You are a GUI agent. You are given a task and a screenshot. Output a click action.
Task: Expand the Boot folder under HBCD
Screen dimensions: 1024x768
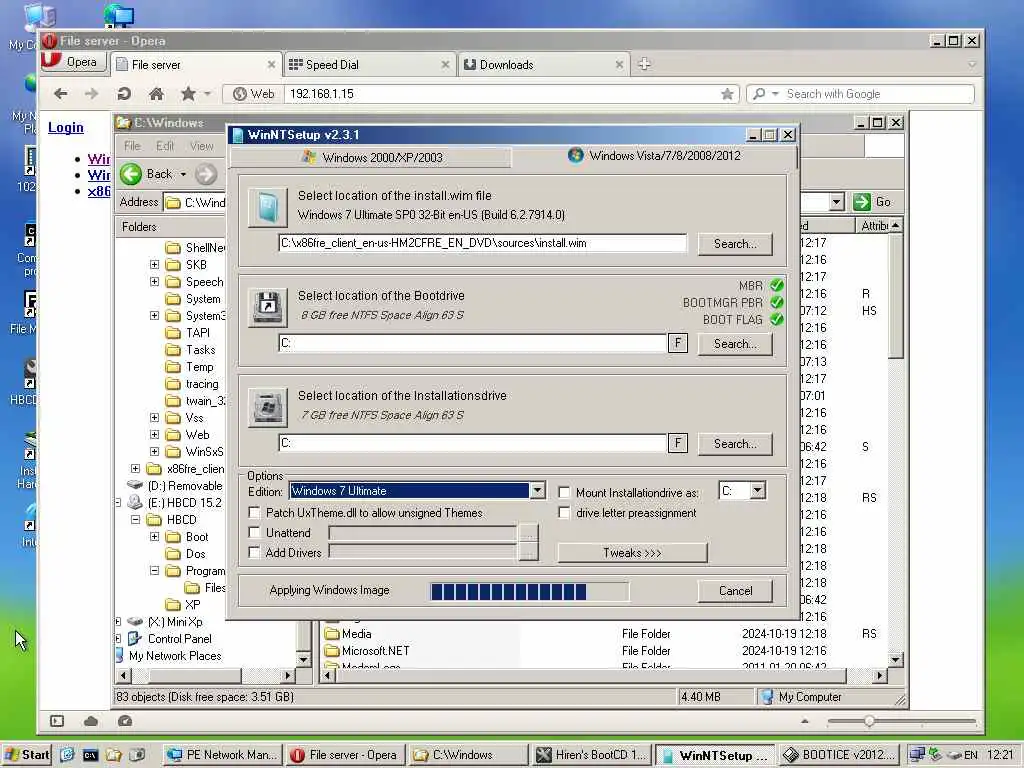(x=154, y=537)
